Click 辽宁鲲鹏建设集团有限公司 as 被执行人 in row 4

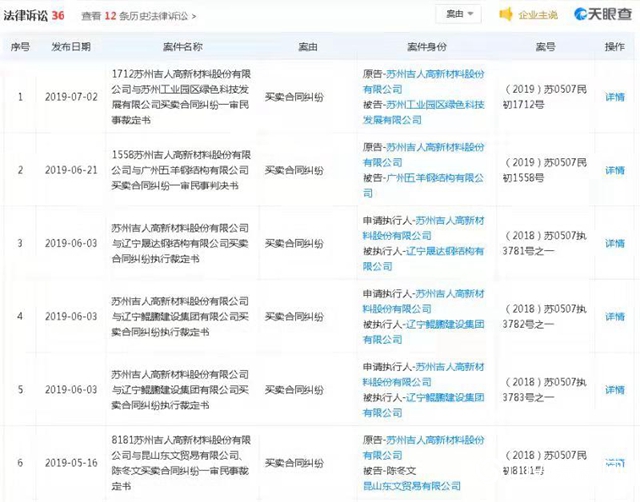coord(424,331)
